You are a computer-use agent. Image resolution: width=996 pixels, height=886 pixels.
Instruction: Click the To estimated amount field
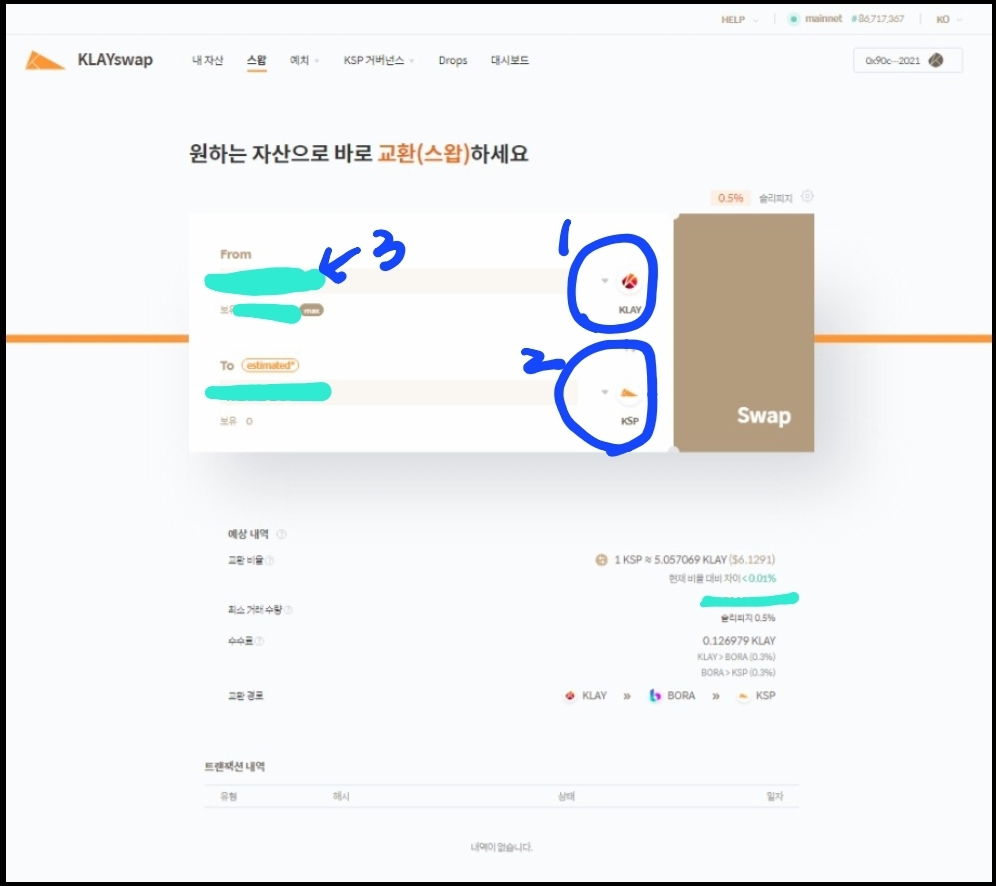[x=399, y=392]
